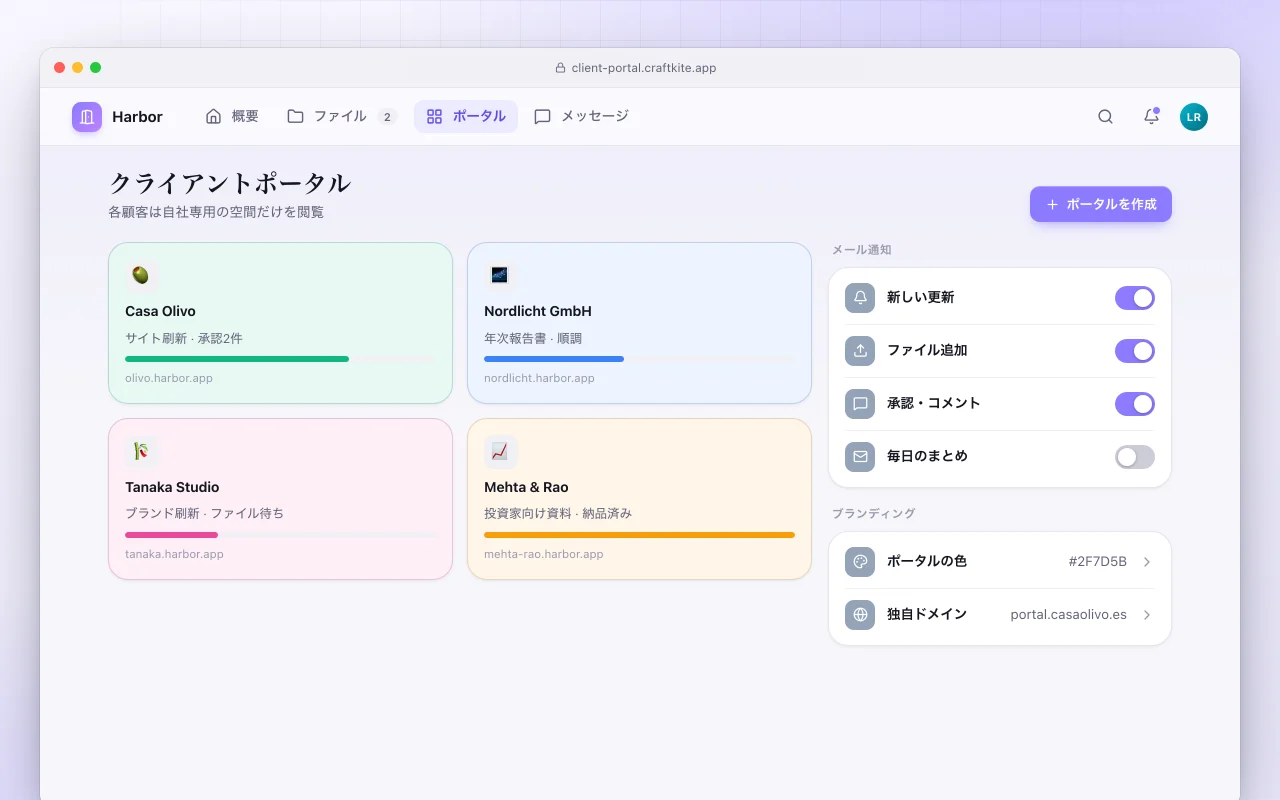Click comment icon beside 承認・コメント
The width and height of the screenshot is (1280, 800).
click(860, 404)
